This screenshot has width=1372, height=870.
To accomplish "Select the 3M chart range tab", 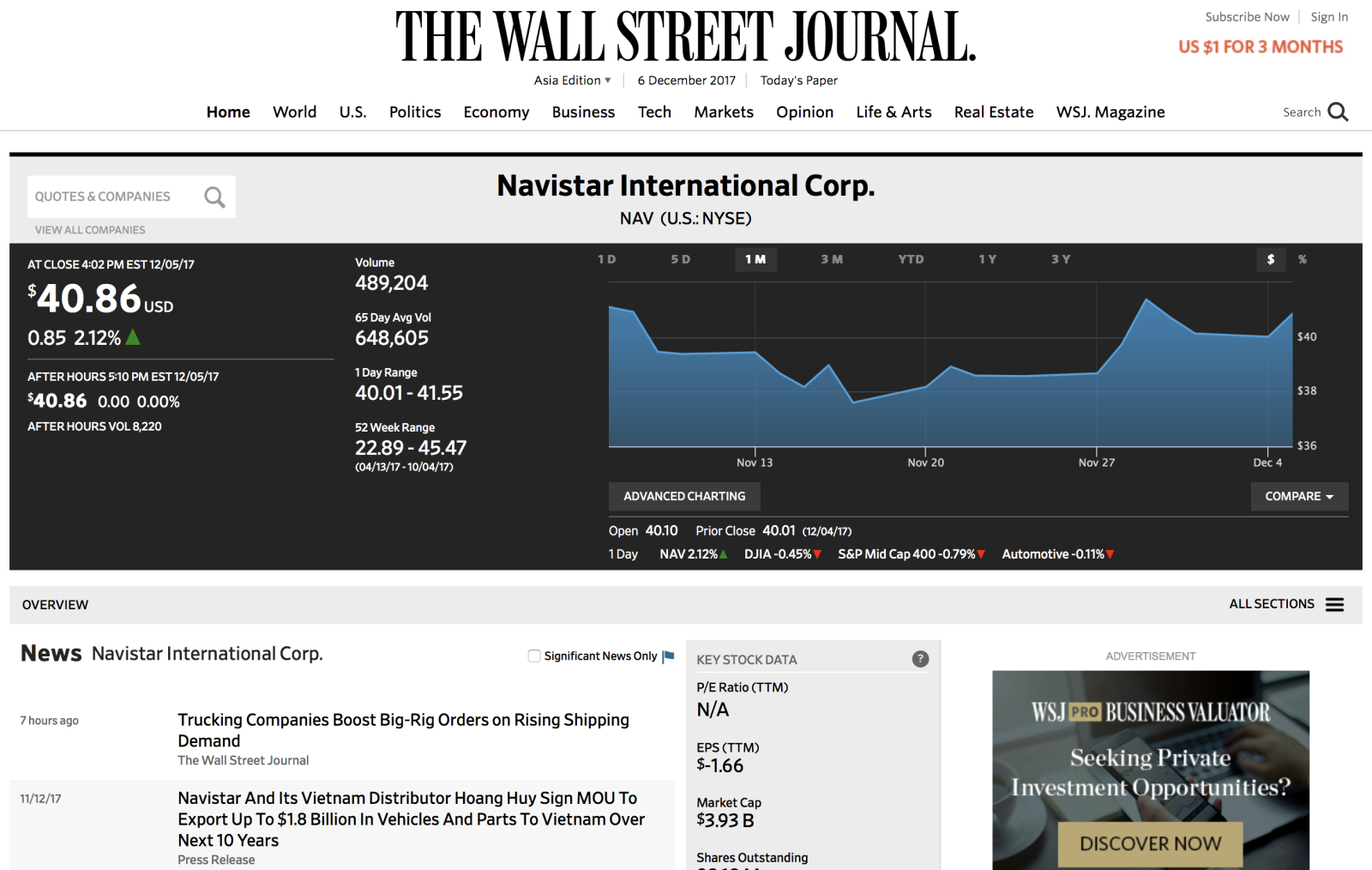I will tap(832, 259).
